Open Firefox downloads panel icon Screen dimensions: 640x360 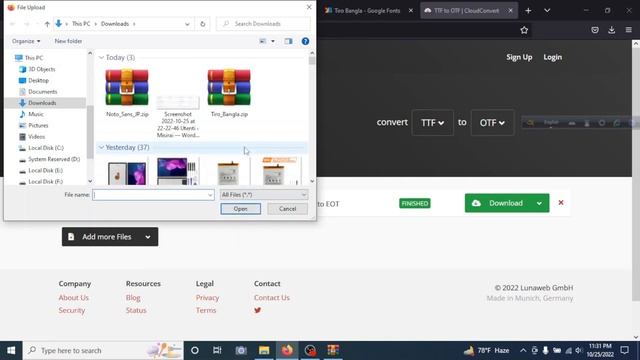pyautogui.click(x=611, y=30)
